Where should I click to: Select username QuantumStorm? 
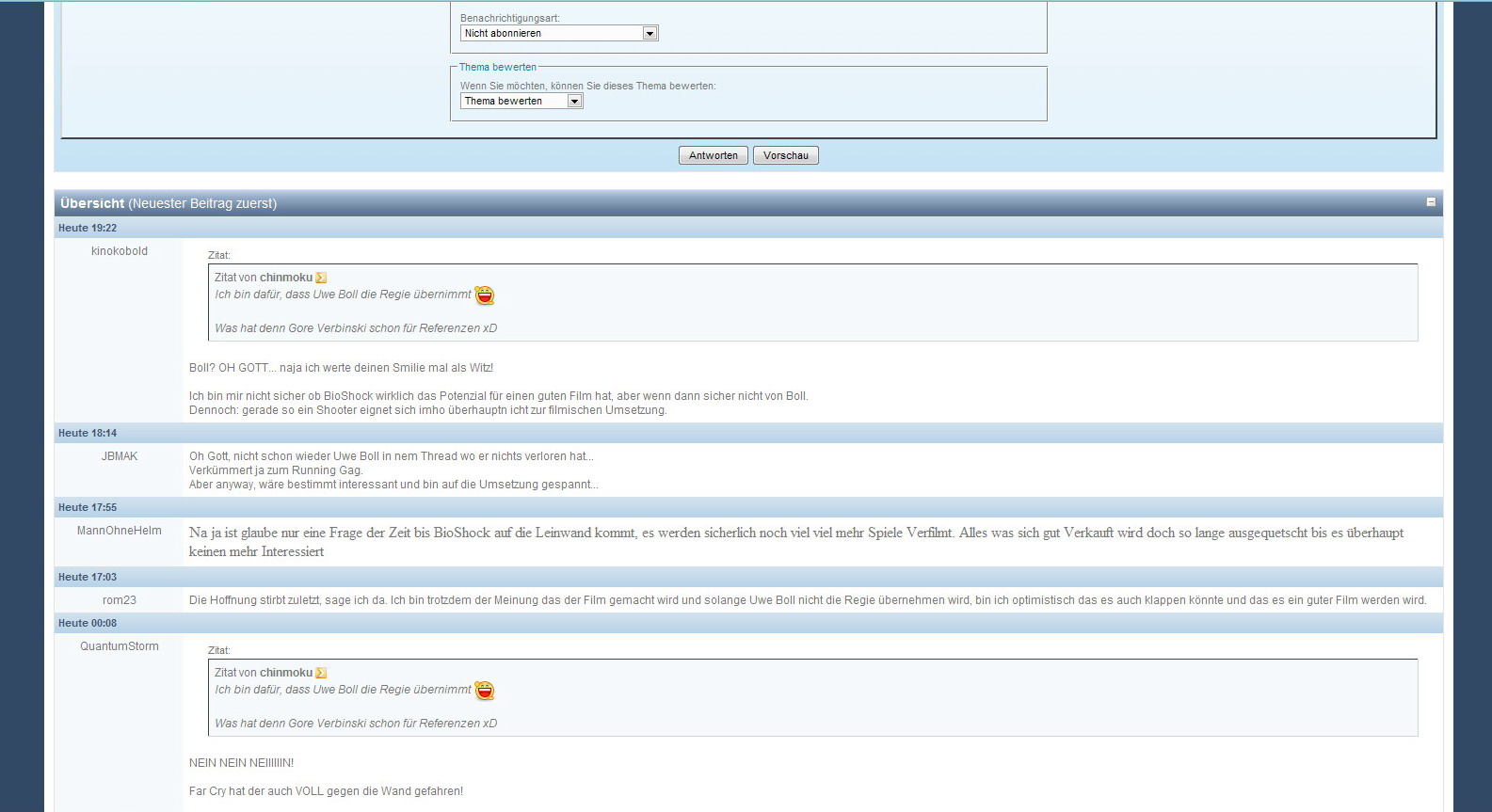(120, 646)
